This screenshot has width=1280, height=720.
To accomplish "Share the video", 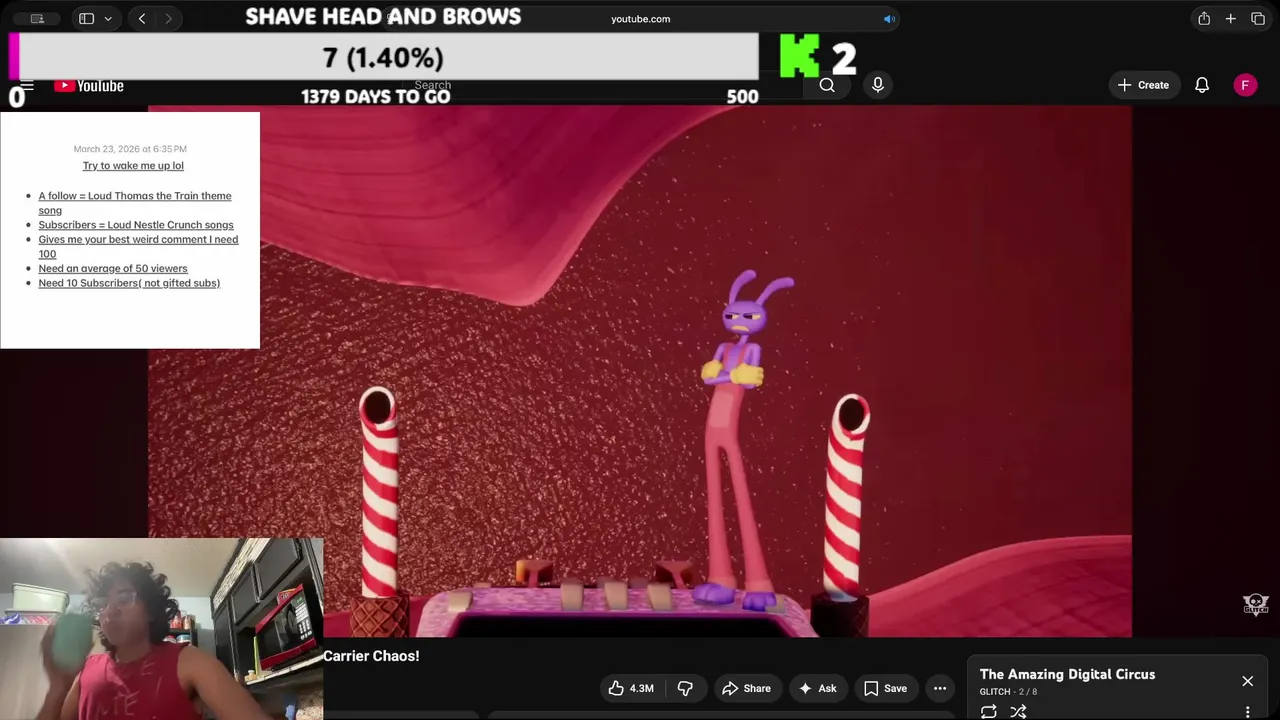I will click(x=746, y=688).
